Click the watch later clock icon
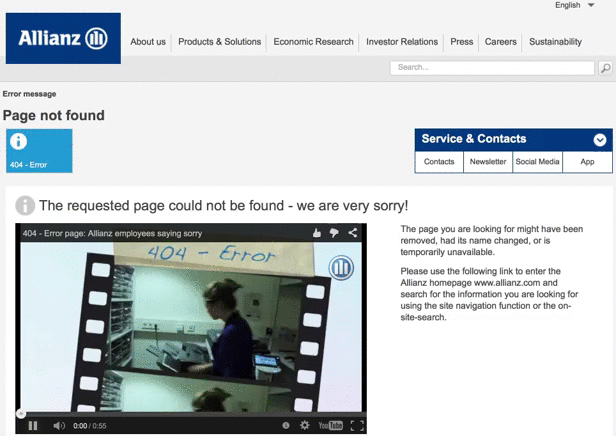The height and width of the screenshot is (436, 616). (286, 425)
